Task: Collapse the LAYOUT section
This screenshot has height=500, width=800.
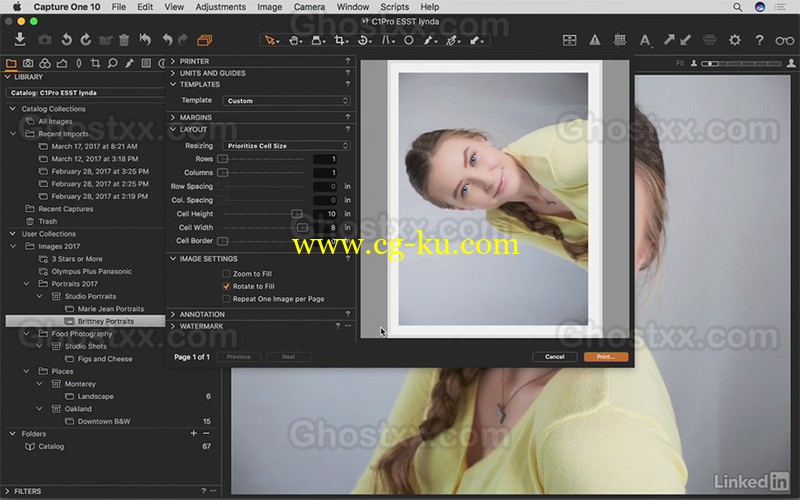Action: click(173, 129)
